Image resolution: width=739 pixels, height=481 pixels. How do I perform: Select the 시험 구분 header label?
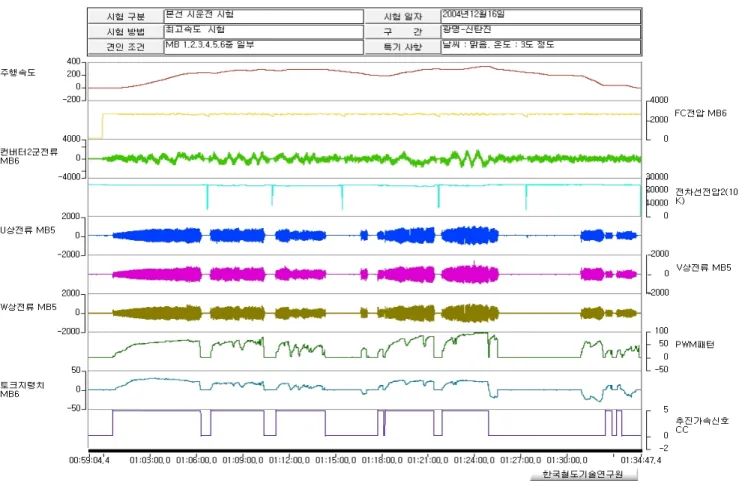[x=126, y=16]
